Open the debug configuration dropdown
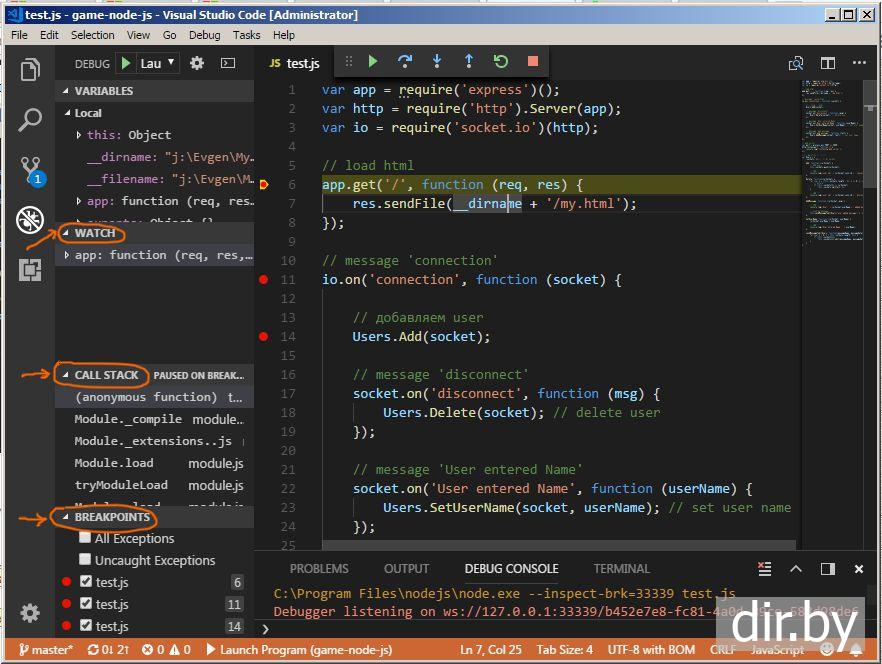The image size is (882, 664). pos(158,63)
